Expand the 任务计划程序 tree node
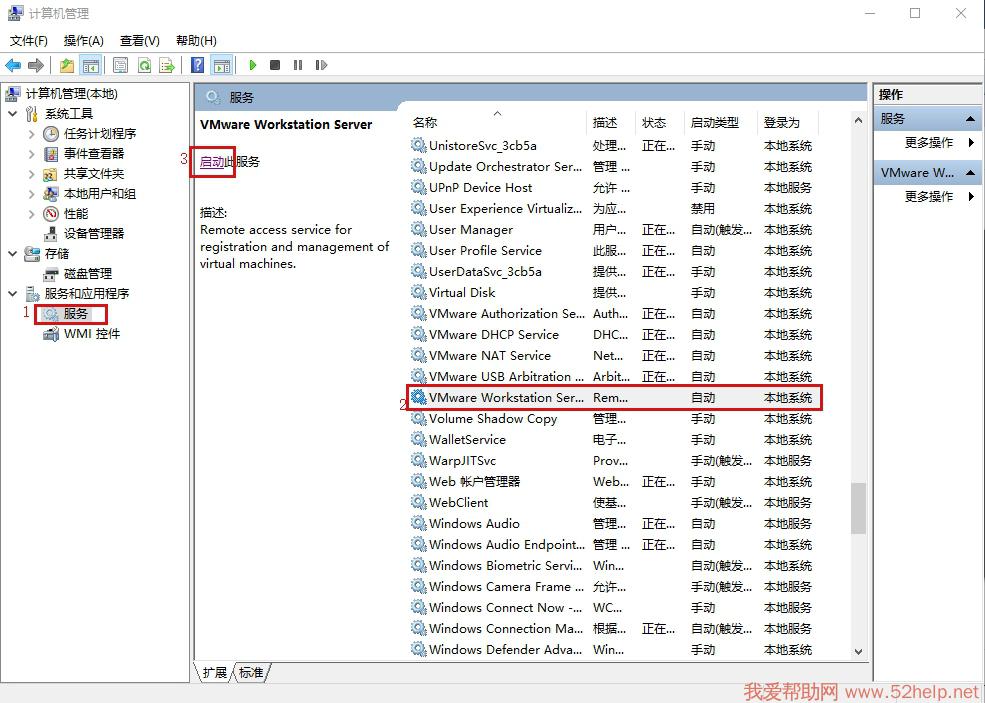 tap(31, 134)
